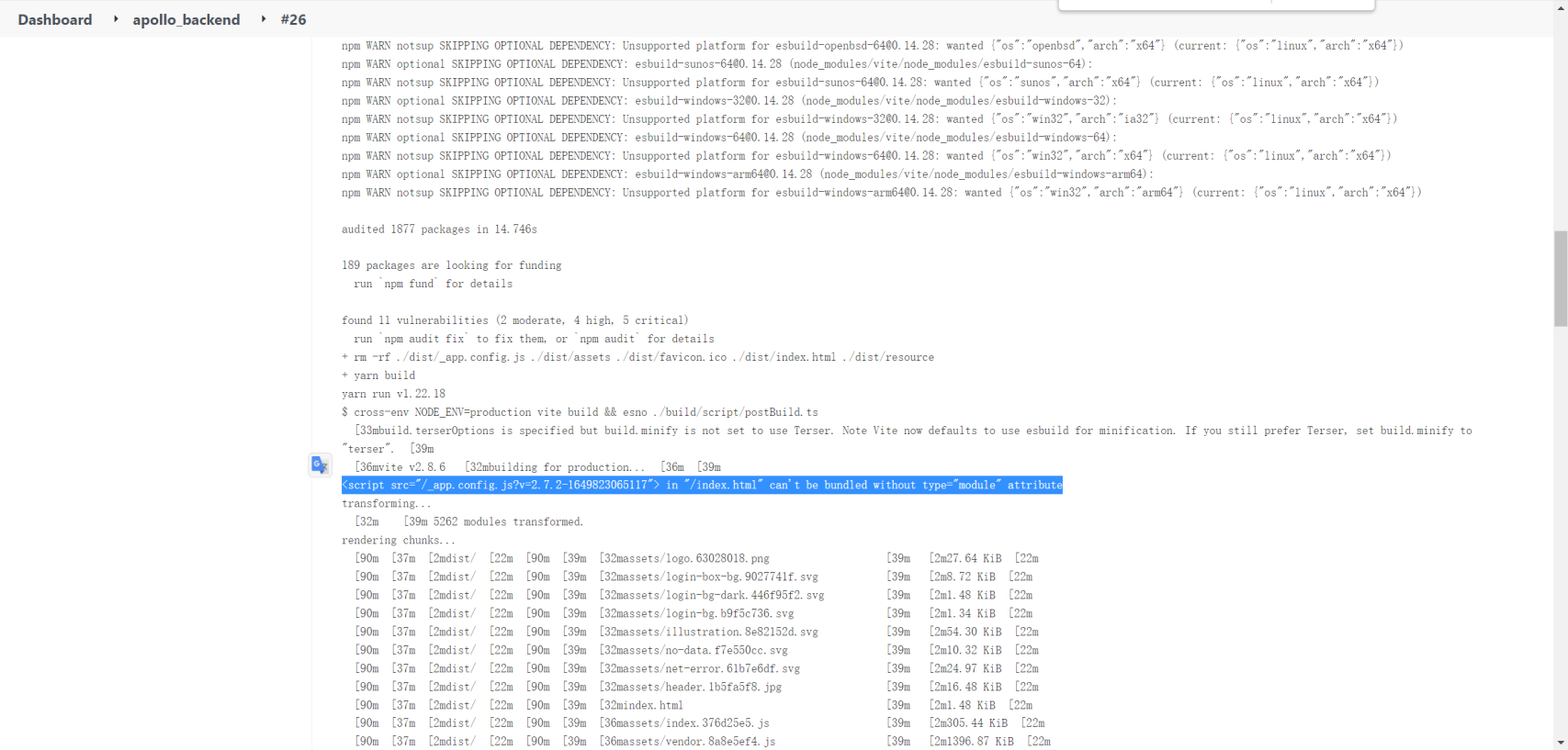Click the 'run `npm audit fix`' line
The height and width of the screenshot is (750, 1568).
coord(534,339)
